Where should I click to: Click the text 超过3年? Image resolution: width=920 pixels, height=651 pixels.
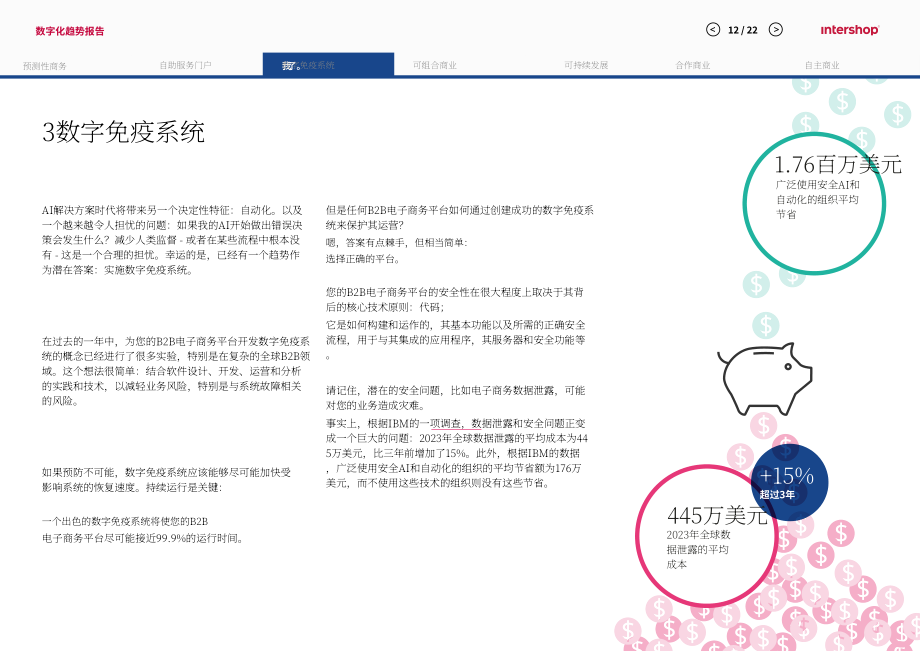777,494
